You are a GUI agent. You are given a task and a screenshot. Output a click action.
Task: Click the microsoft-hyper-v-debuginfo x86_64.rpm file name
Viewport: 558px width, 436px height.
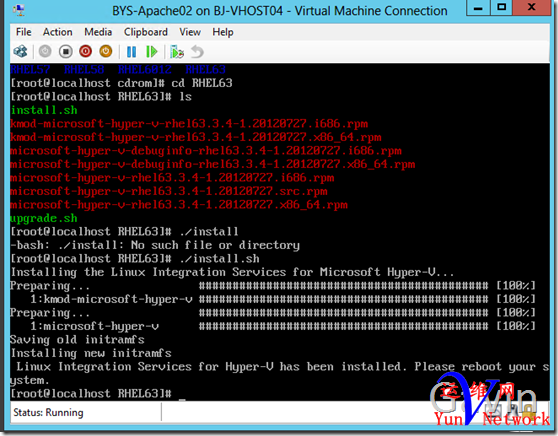212,164
